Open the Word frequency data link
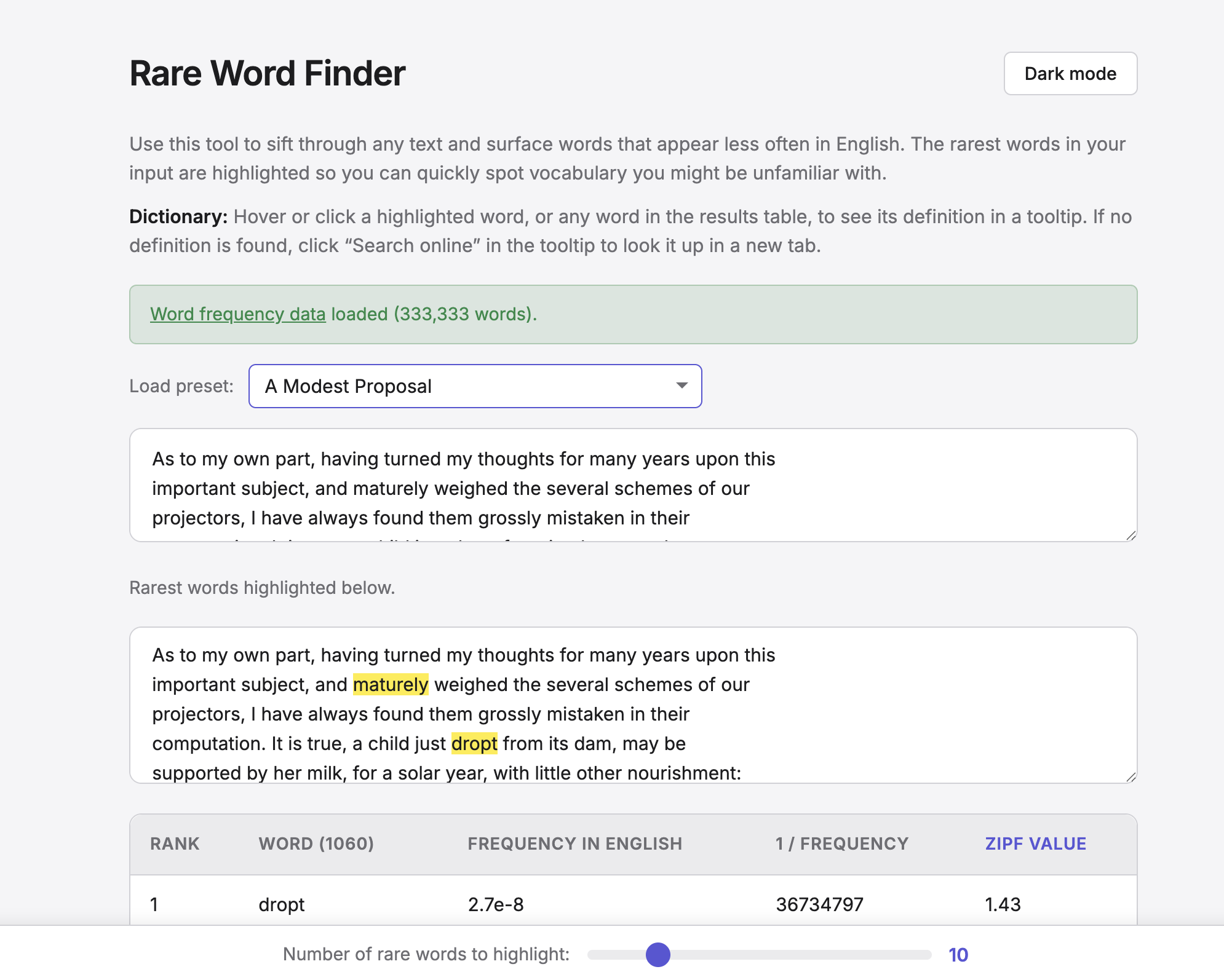The width and height of the screenshot is (1224, 980). pyautogui.click(x=237, y=314)
